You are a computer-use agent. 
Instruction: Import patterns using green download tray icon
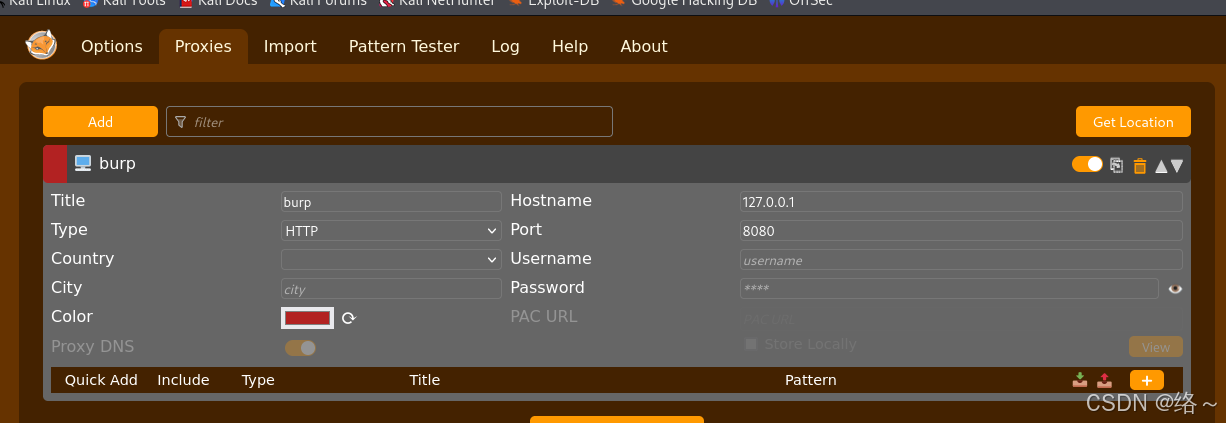pyautogui.click(x=1080, y=380)
